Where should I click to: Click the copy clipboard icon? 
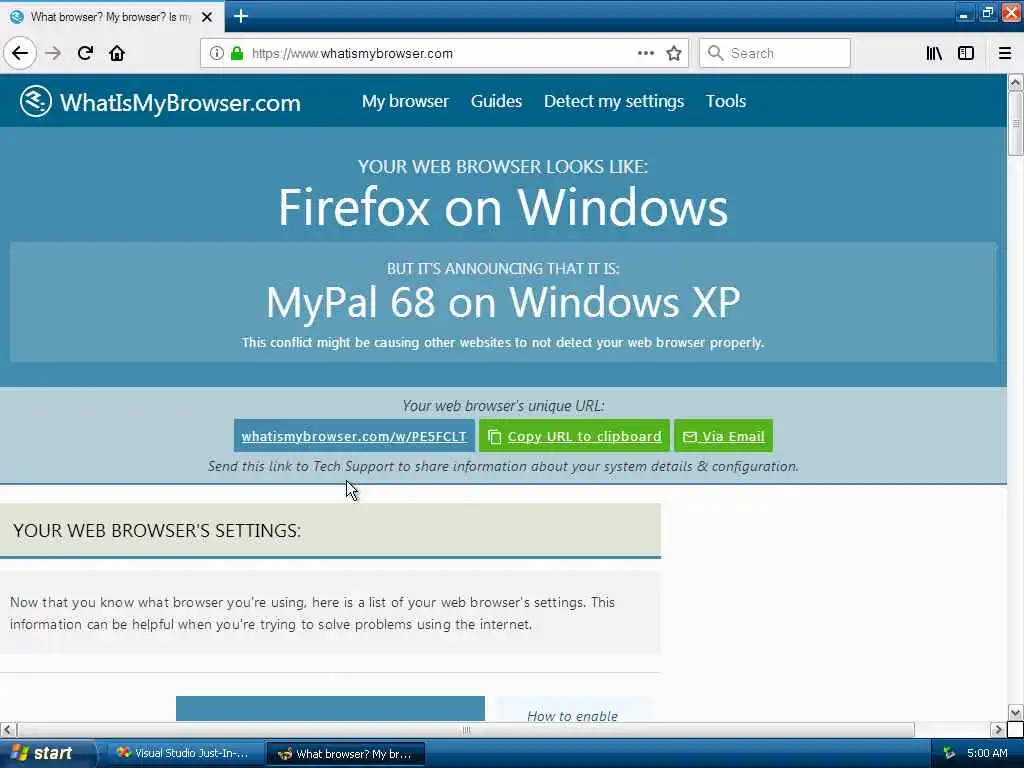coord(494,436)
